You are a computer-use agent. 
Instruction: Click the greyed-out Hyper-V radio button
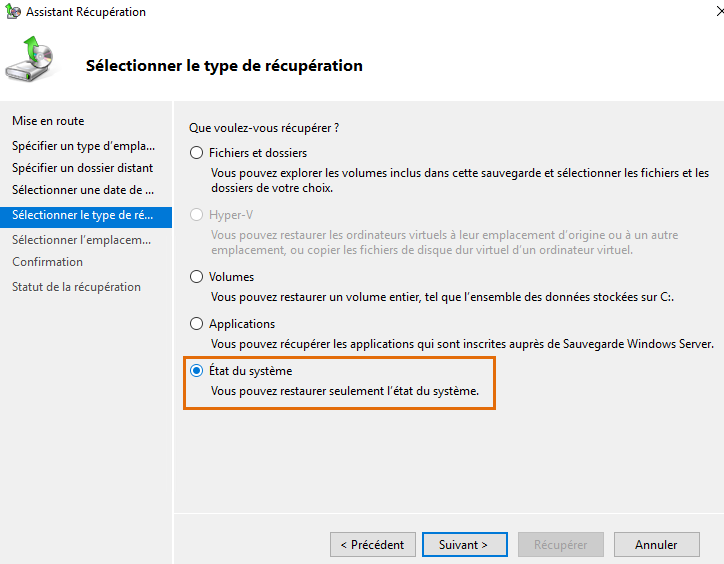196,215
